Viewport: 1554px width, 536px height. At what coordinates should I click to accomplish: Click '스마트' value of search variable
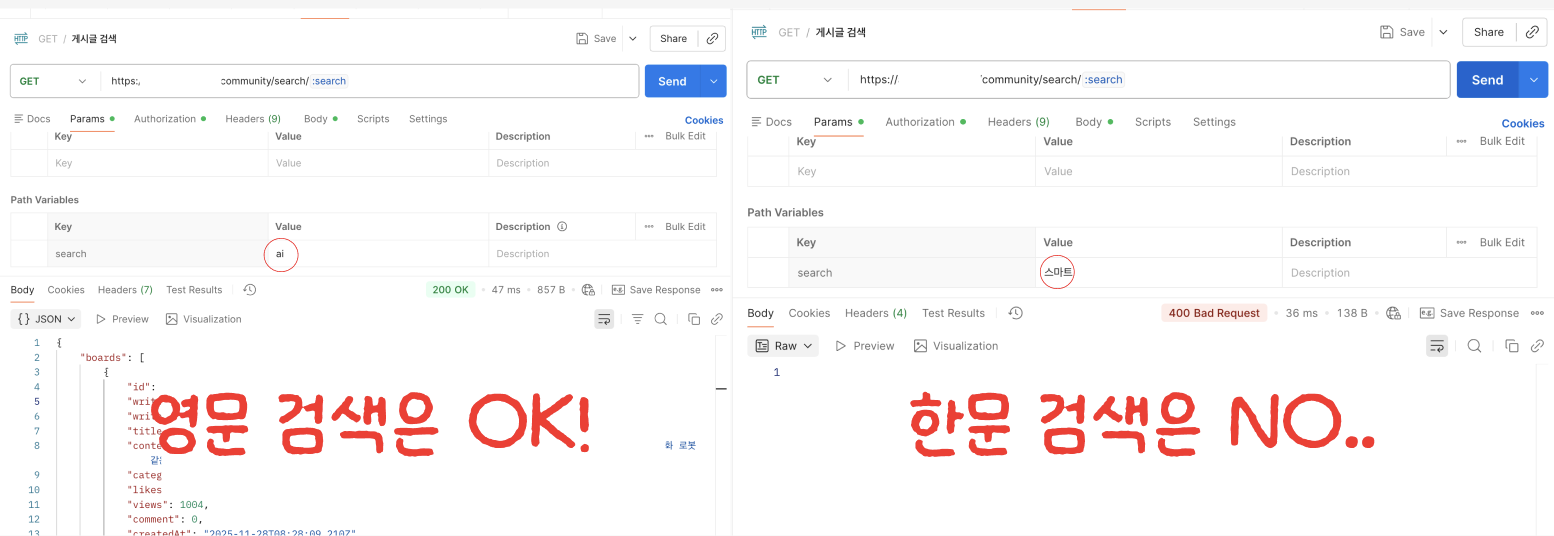click(x=1057, y=272)
